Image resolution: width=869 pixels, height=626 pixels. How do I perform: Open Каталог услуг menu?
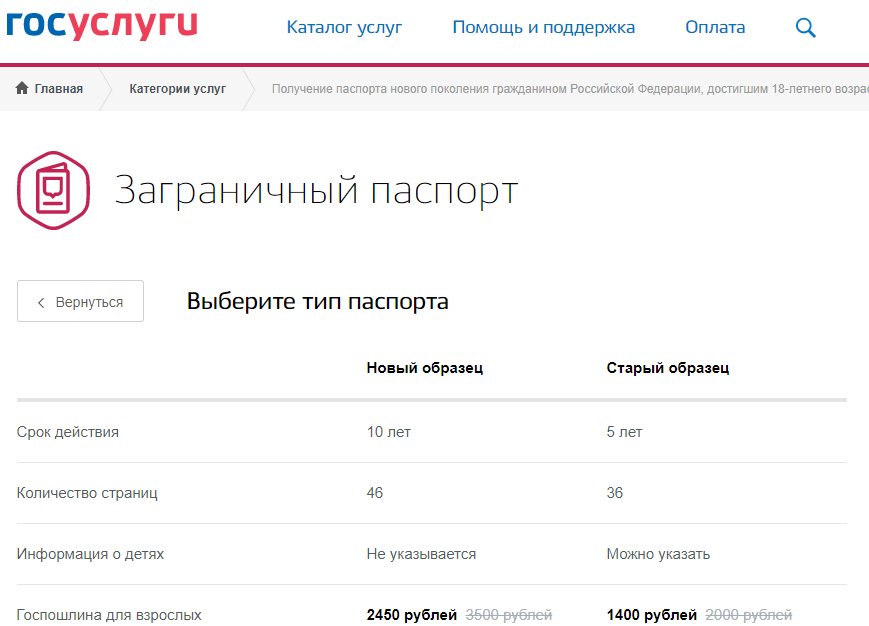(344, 27)
